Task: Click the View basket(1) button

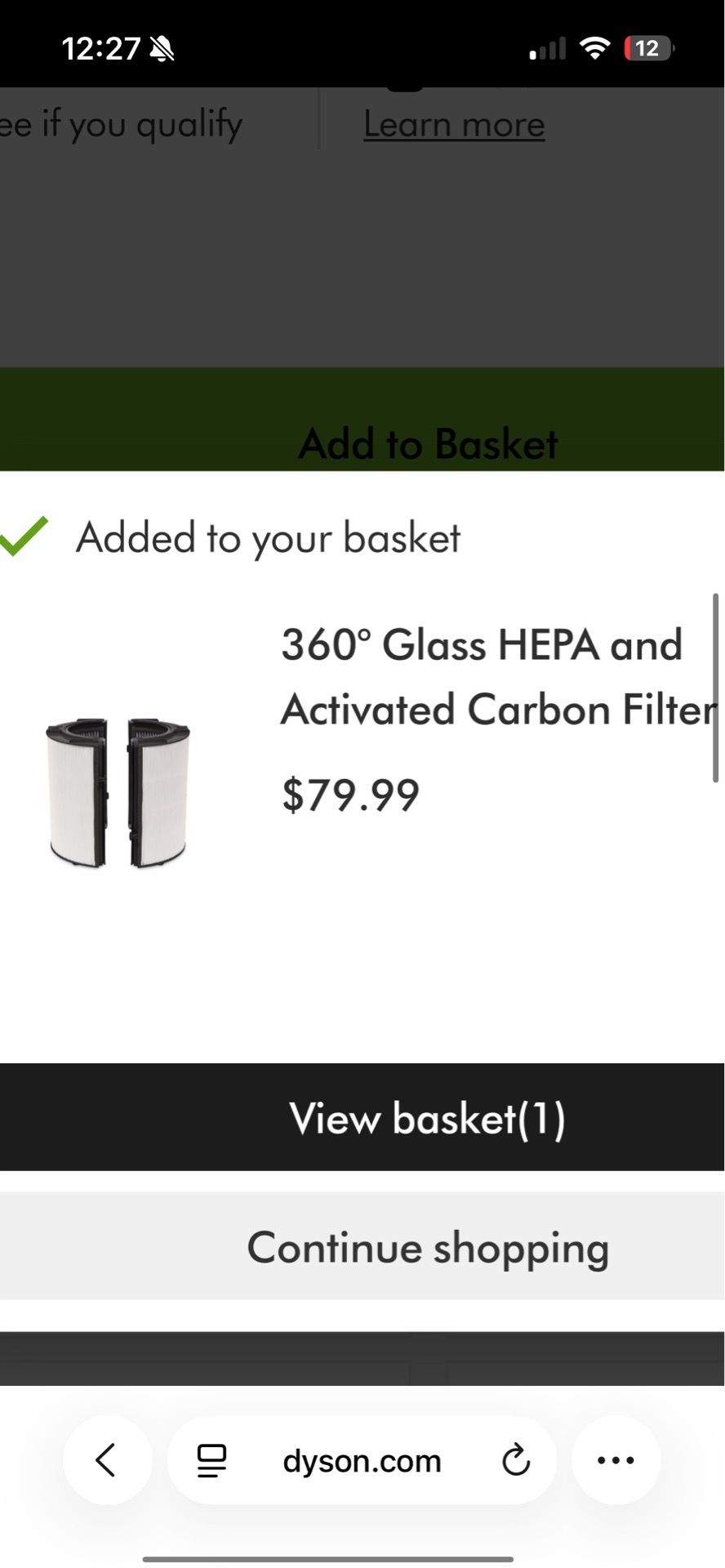Action: pos(362,1117)
